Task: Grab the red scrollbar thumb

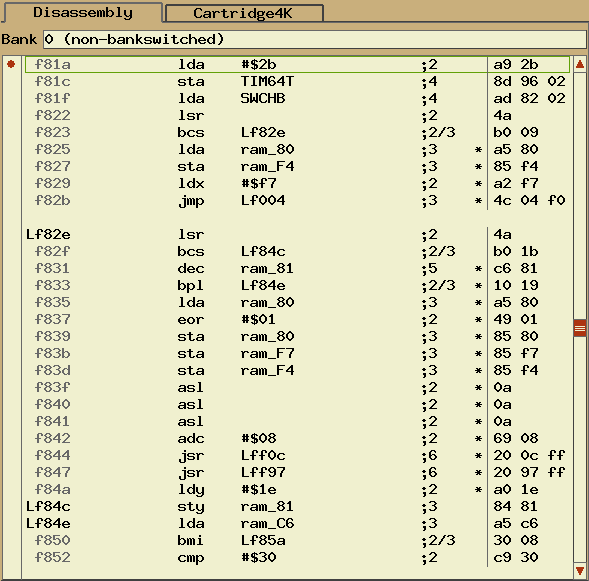Action: pyautogui.click(x=580, y=328)
